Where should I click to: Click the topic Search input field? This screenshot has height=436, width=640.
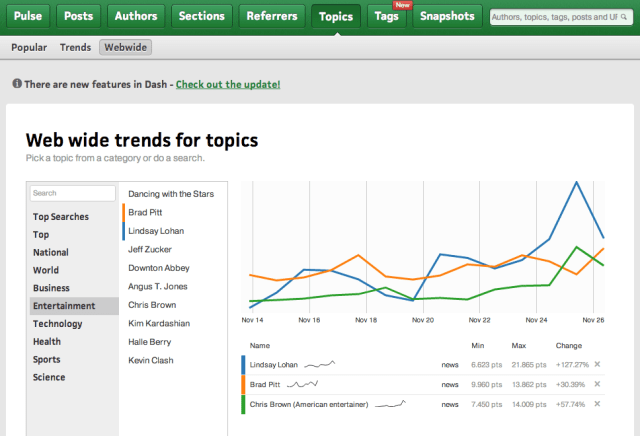(72, 193)
